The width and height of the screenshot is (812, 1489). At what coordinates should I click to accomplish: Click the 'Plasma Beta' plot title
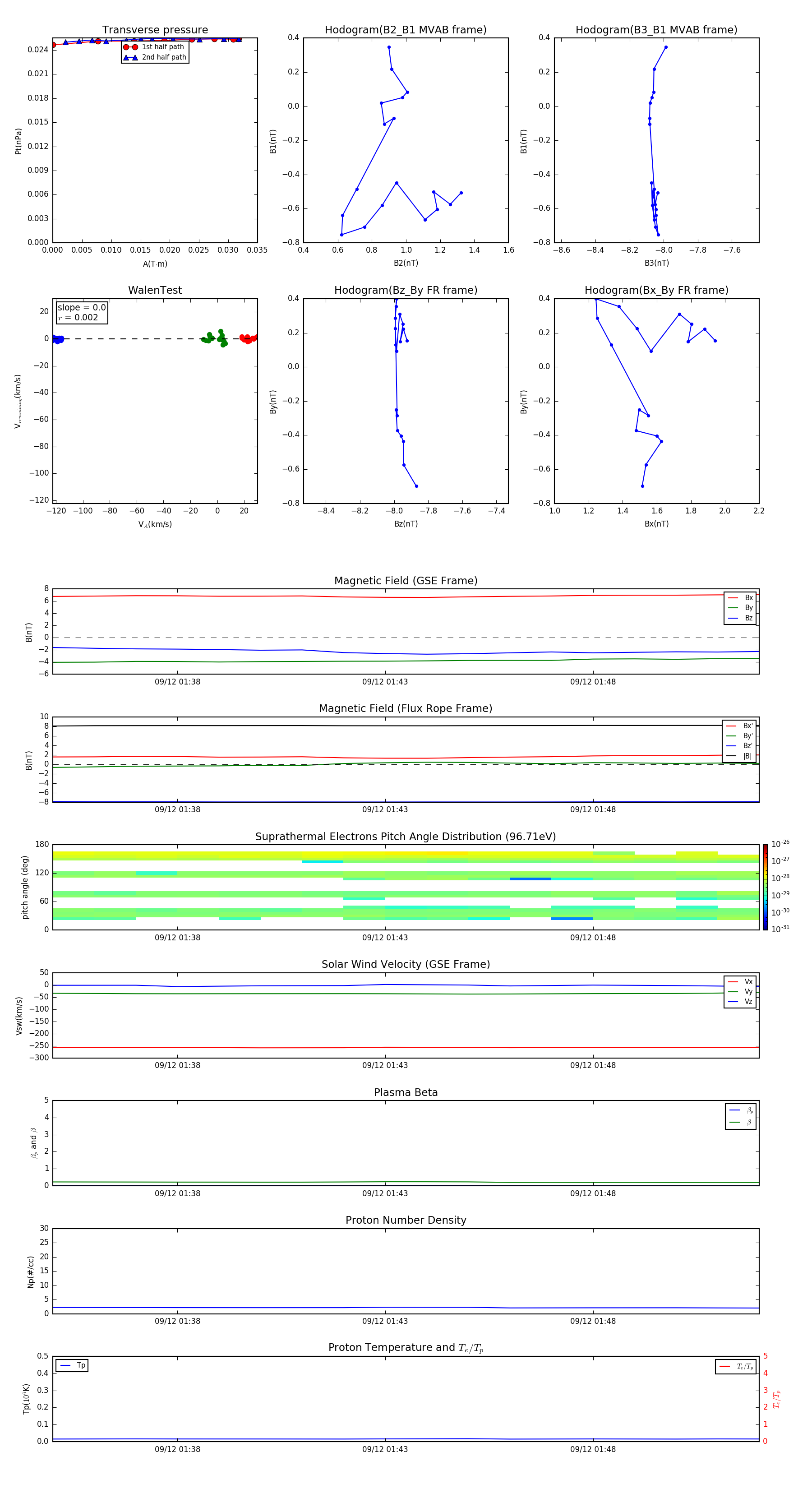[x=406, y=1092]
